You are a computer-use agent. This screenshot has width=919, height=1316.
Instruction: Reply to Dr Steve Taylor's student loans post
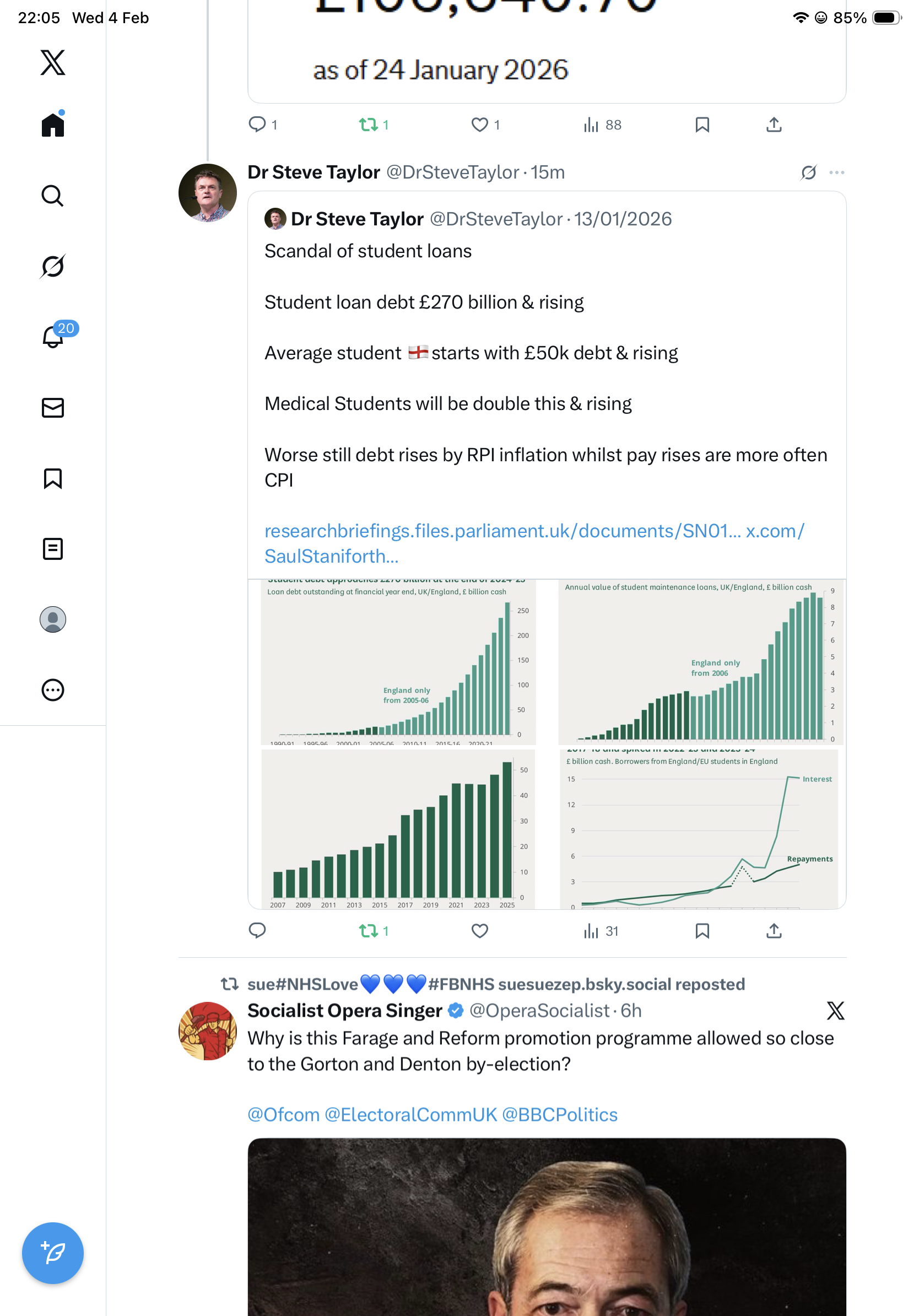[257, 931]
